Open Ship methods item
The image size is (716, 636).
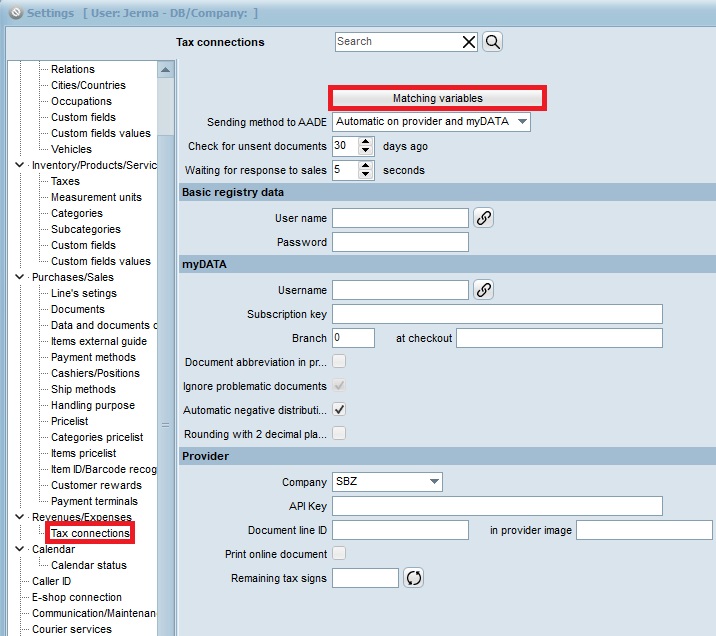[83, 389]
